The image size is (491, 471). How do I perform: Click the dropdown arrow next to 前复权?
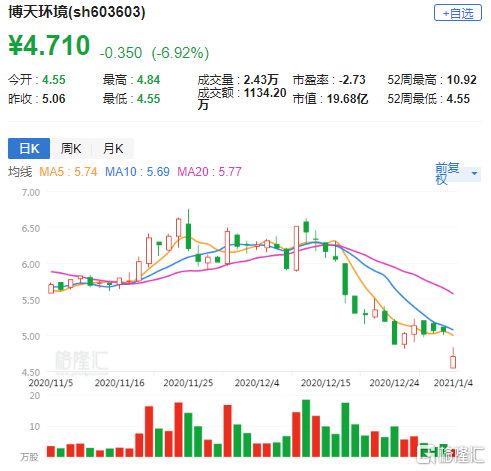474,173
